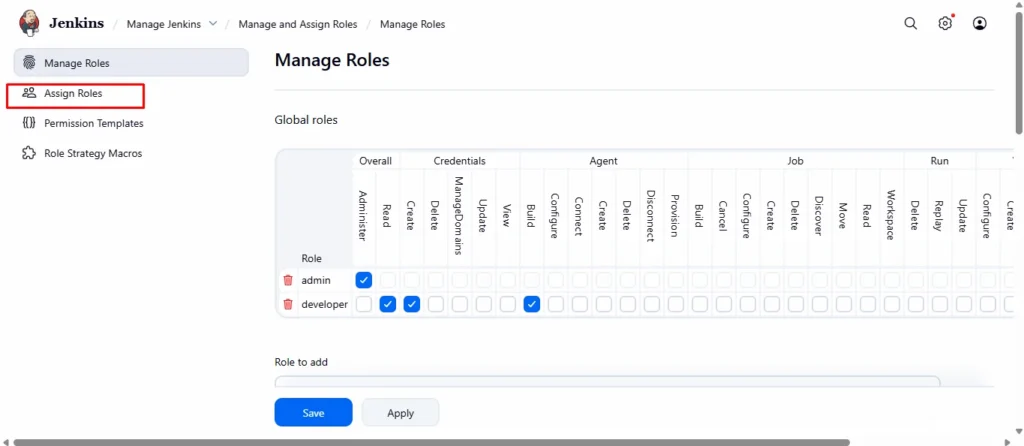This screenshot has width=1024, height=446.
Task: Open the settings gear icon in header
Action: pyautogui.click(x=945, y=24)
